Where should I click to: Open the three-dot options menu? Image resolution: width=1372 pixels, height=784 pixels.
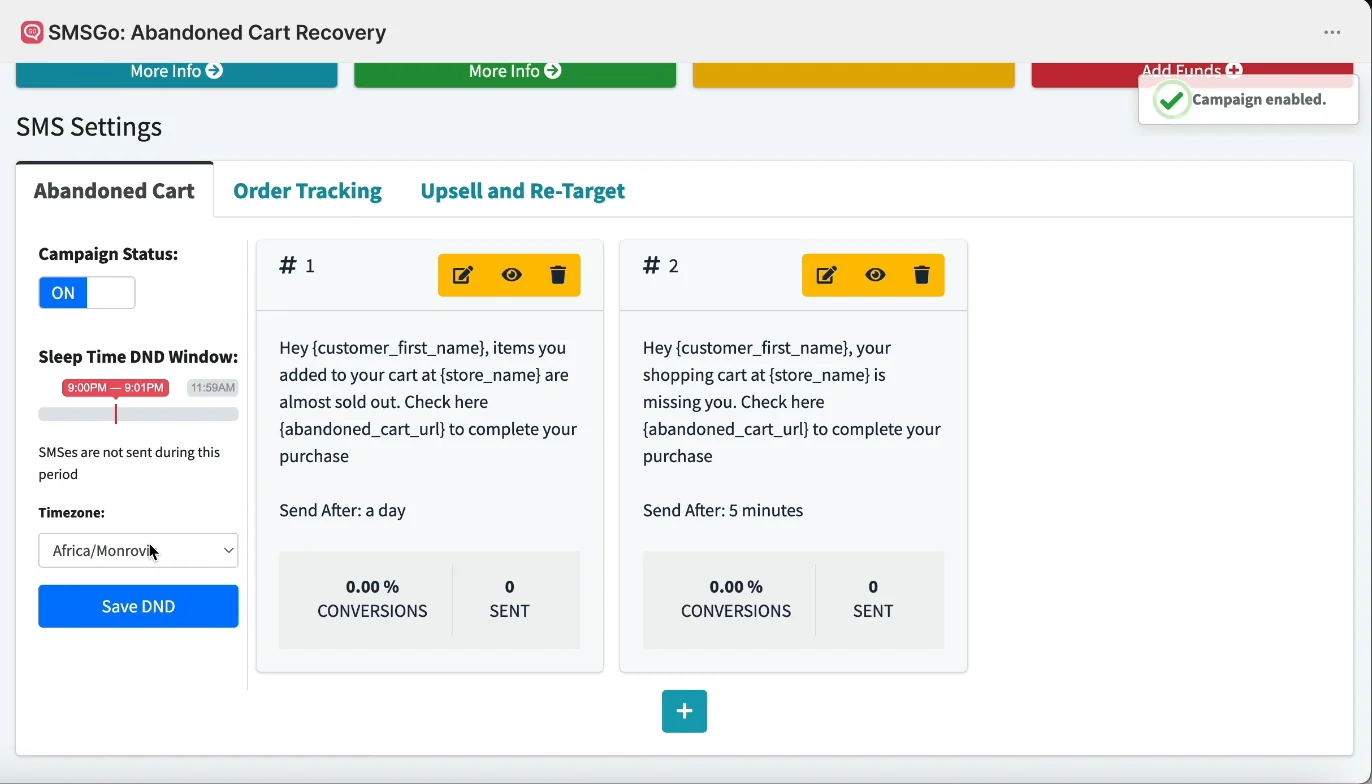point(1332,33)
